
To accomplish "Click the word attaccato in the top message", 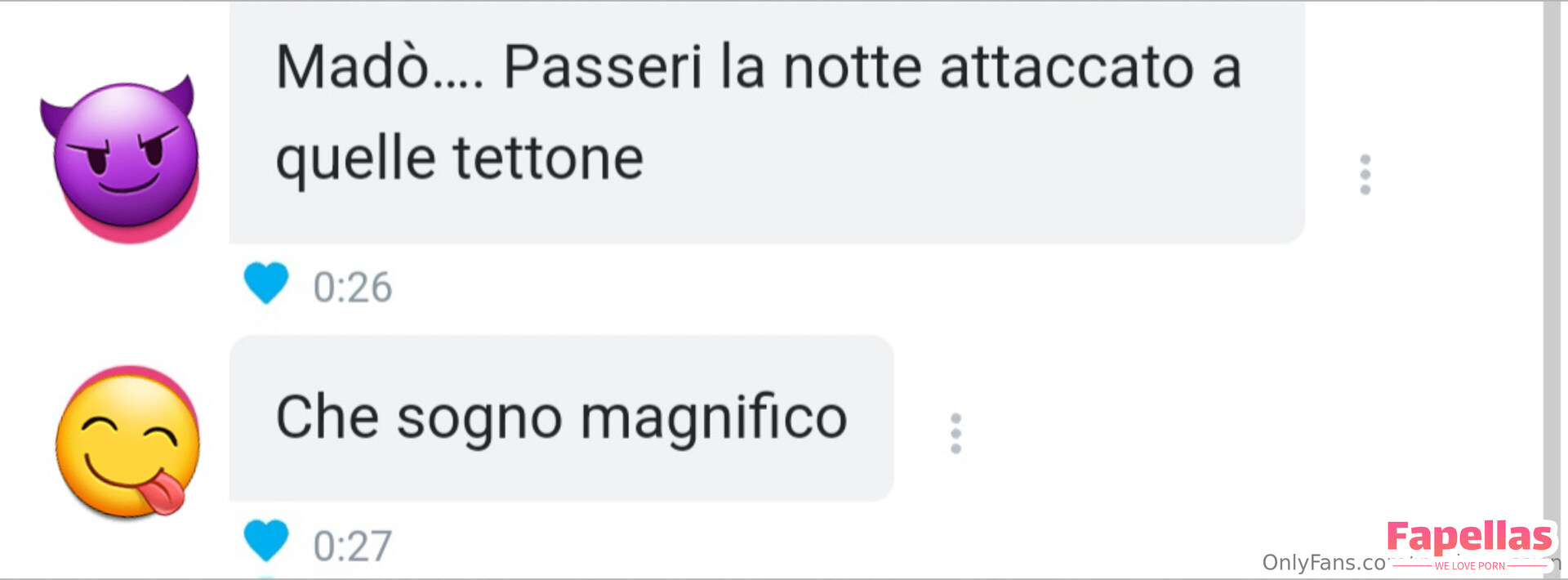I will [1067, 67].
